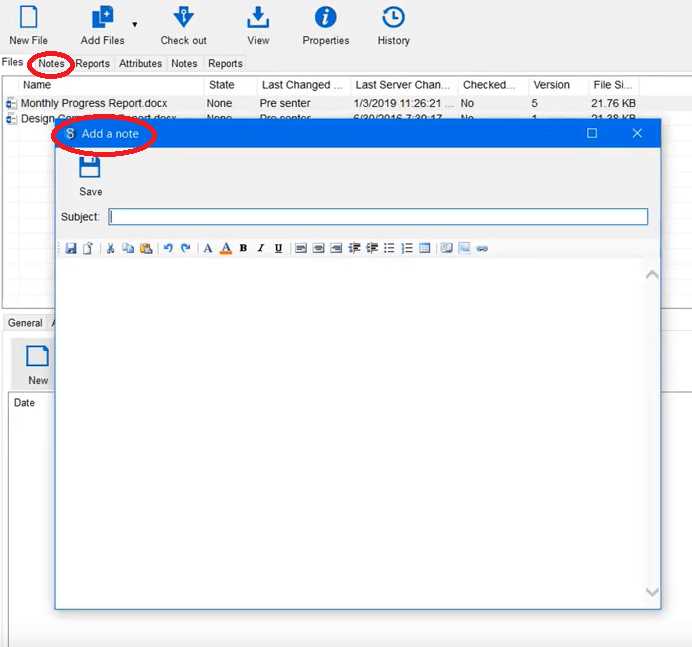Click the New File toolbar icon
Image resolution: width=692 pixels, height=647 pixels.
tap(28, 18)
